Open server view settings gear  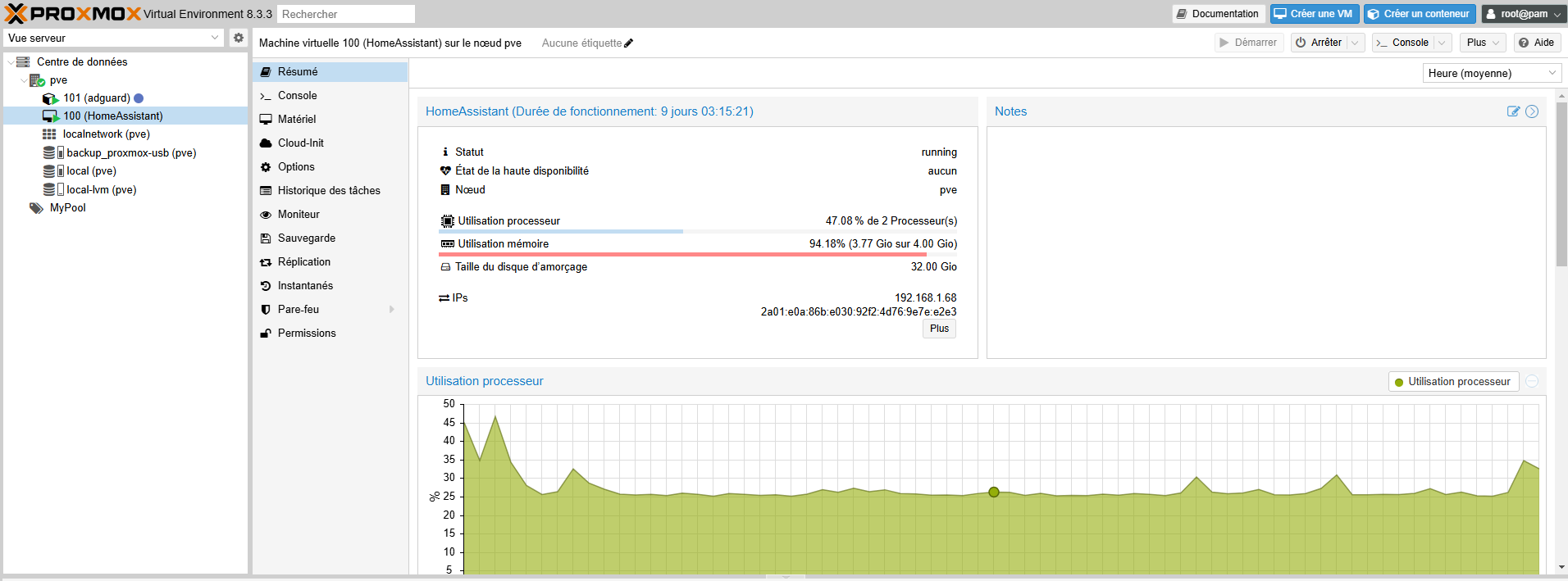coord(239,38)
